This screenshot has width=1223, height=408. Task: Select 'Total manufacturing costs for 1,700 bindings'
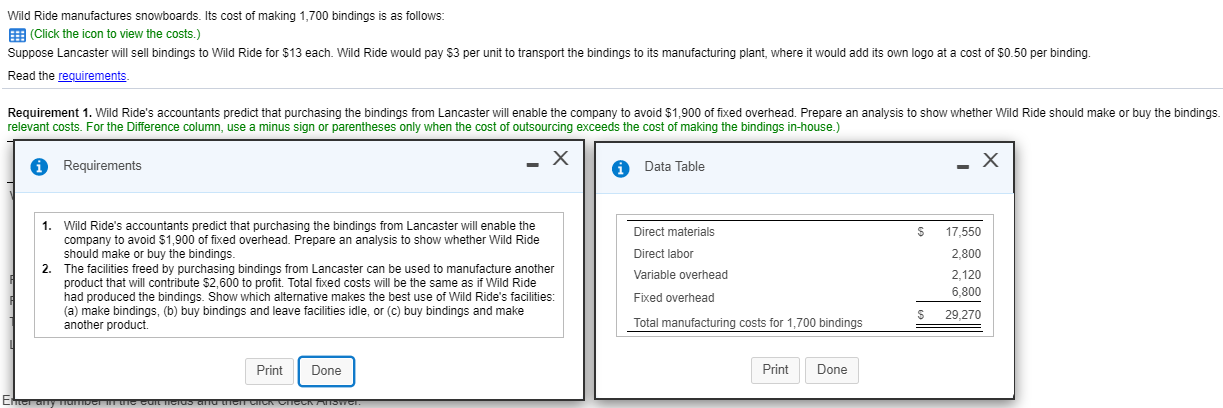(x=748, y=323)
